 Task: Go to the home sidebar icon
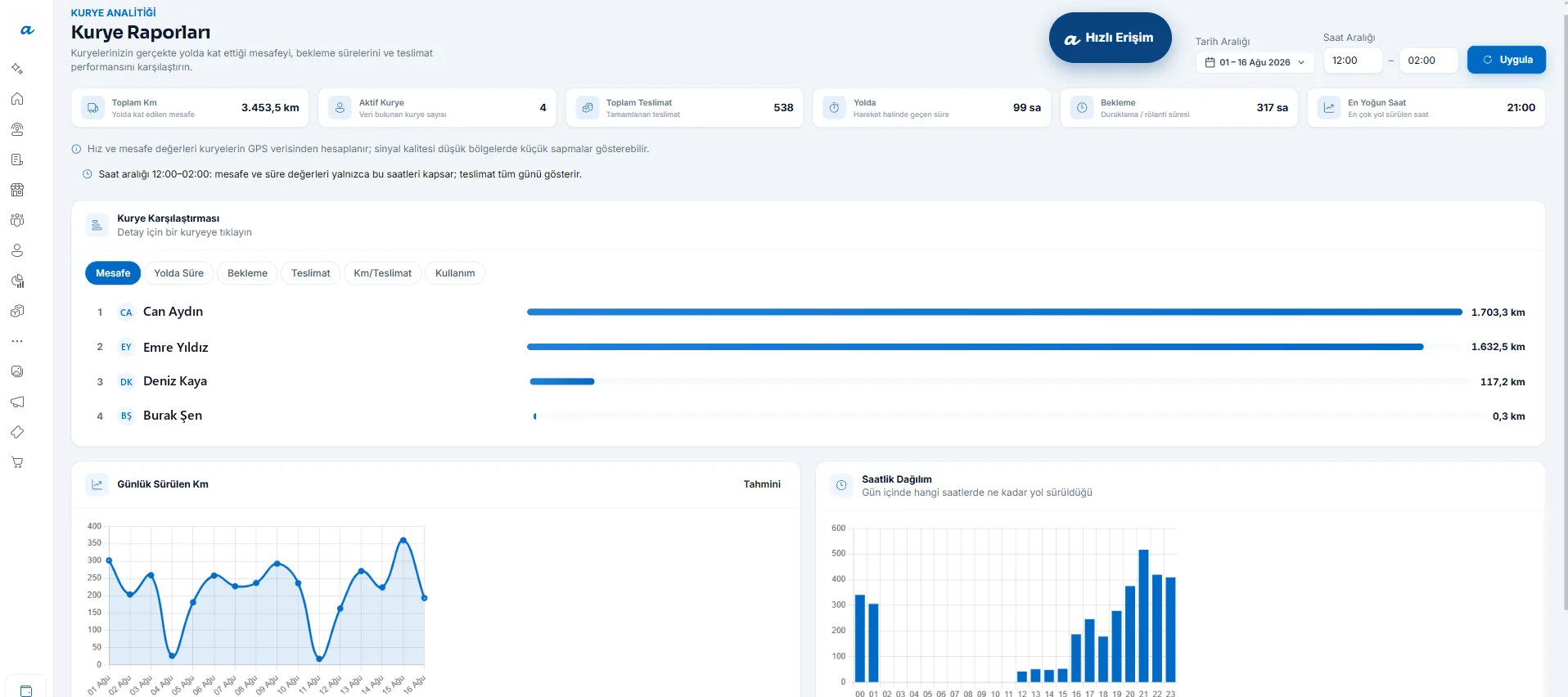pyautogui.click(x=17, y=99)
